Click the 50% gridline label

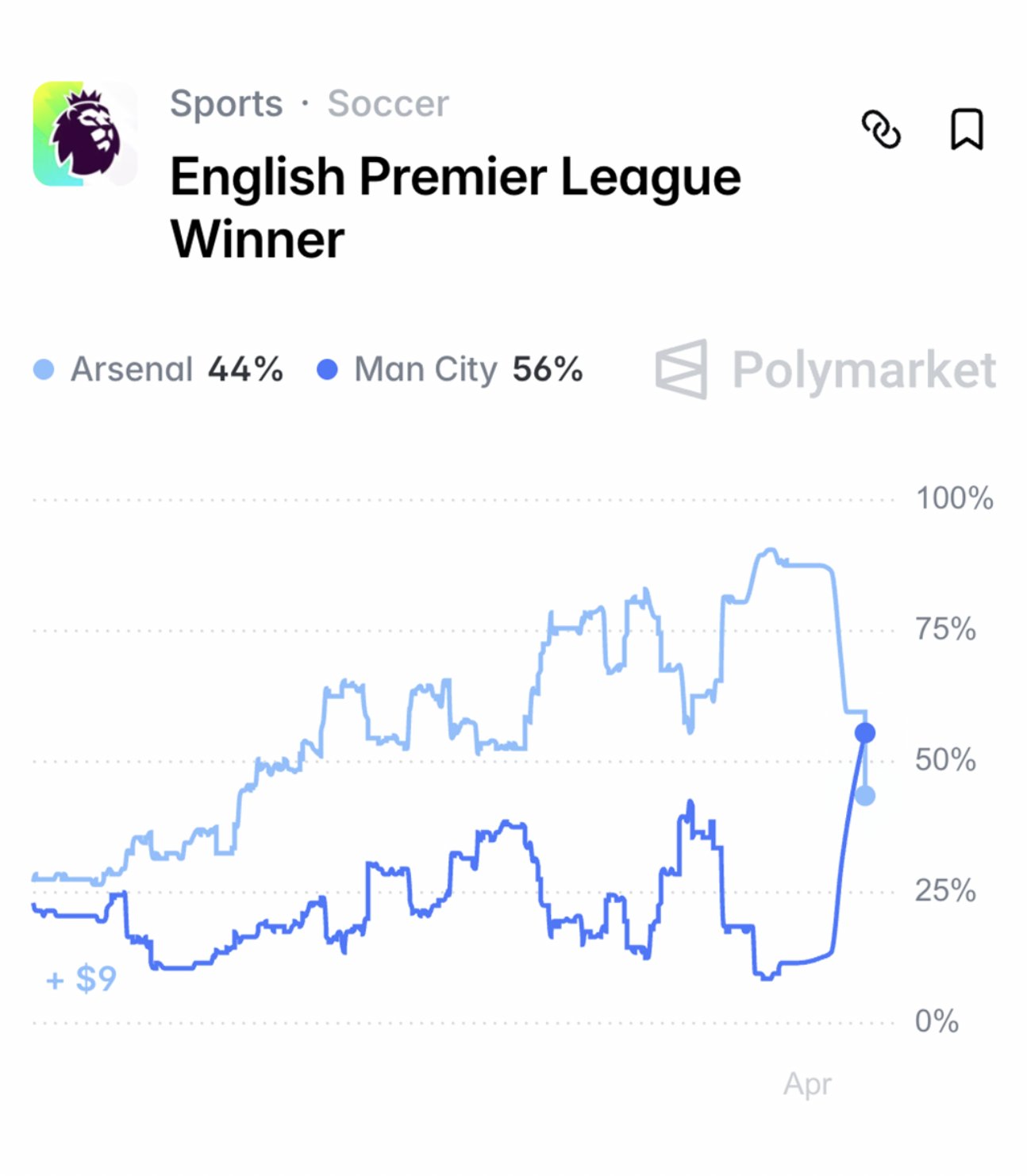(944, 760)
